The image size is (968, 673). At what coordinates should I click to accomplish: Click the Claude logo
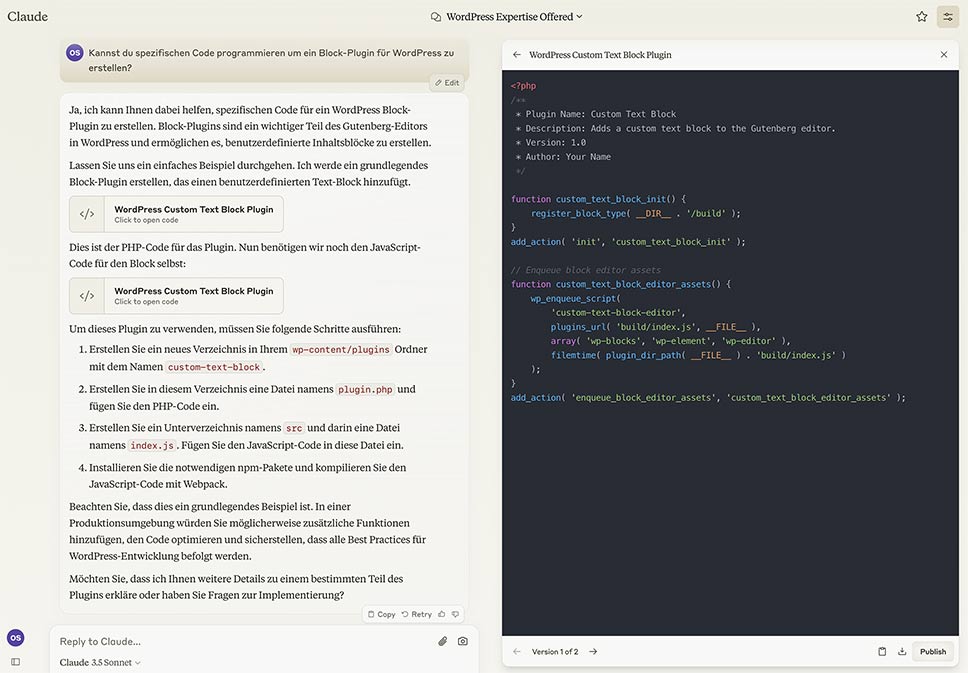(x=28, y=17)
